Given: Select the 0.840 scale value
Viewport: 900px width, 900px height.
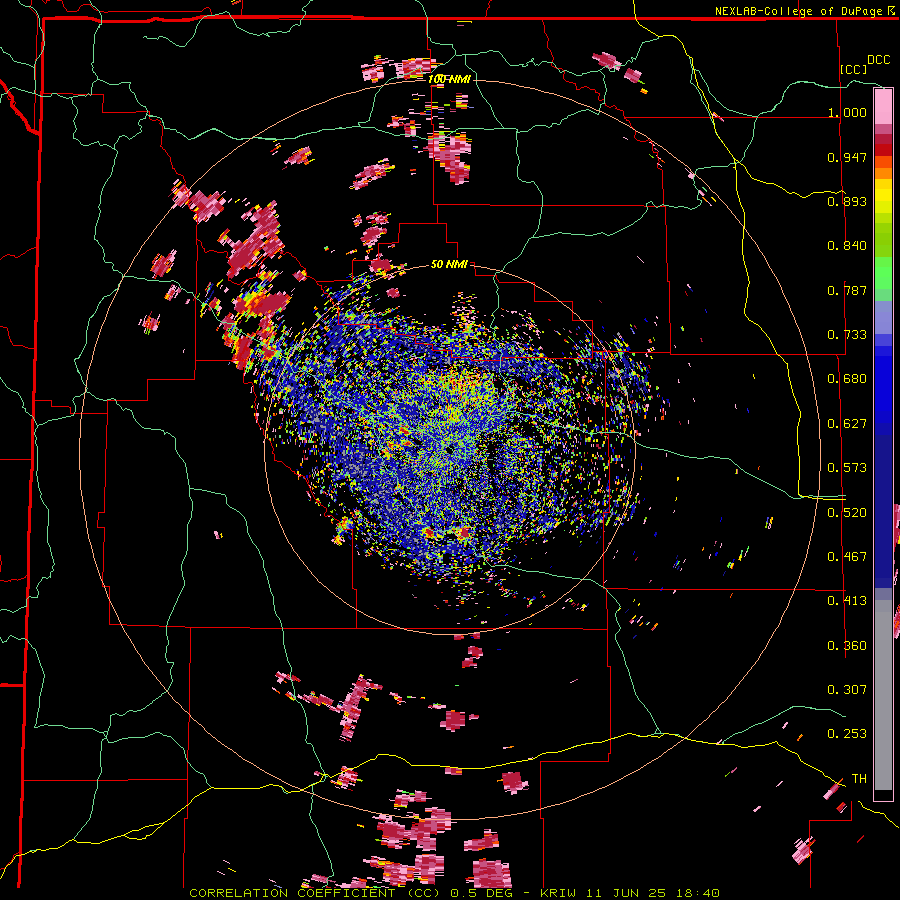Looking at the screenshot, I should click(x=847, y=246).
